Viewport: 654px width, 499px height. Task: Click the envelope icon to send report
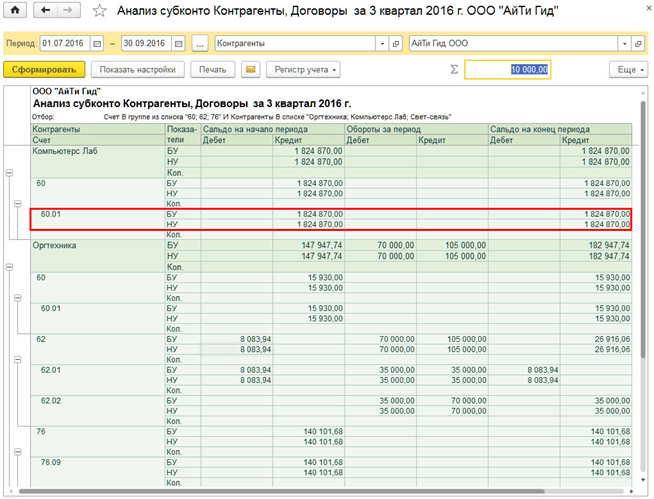[251, 70]
